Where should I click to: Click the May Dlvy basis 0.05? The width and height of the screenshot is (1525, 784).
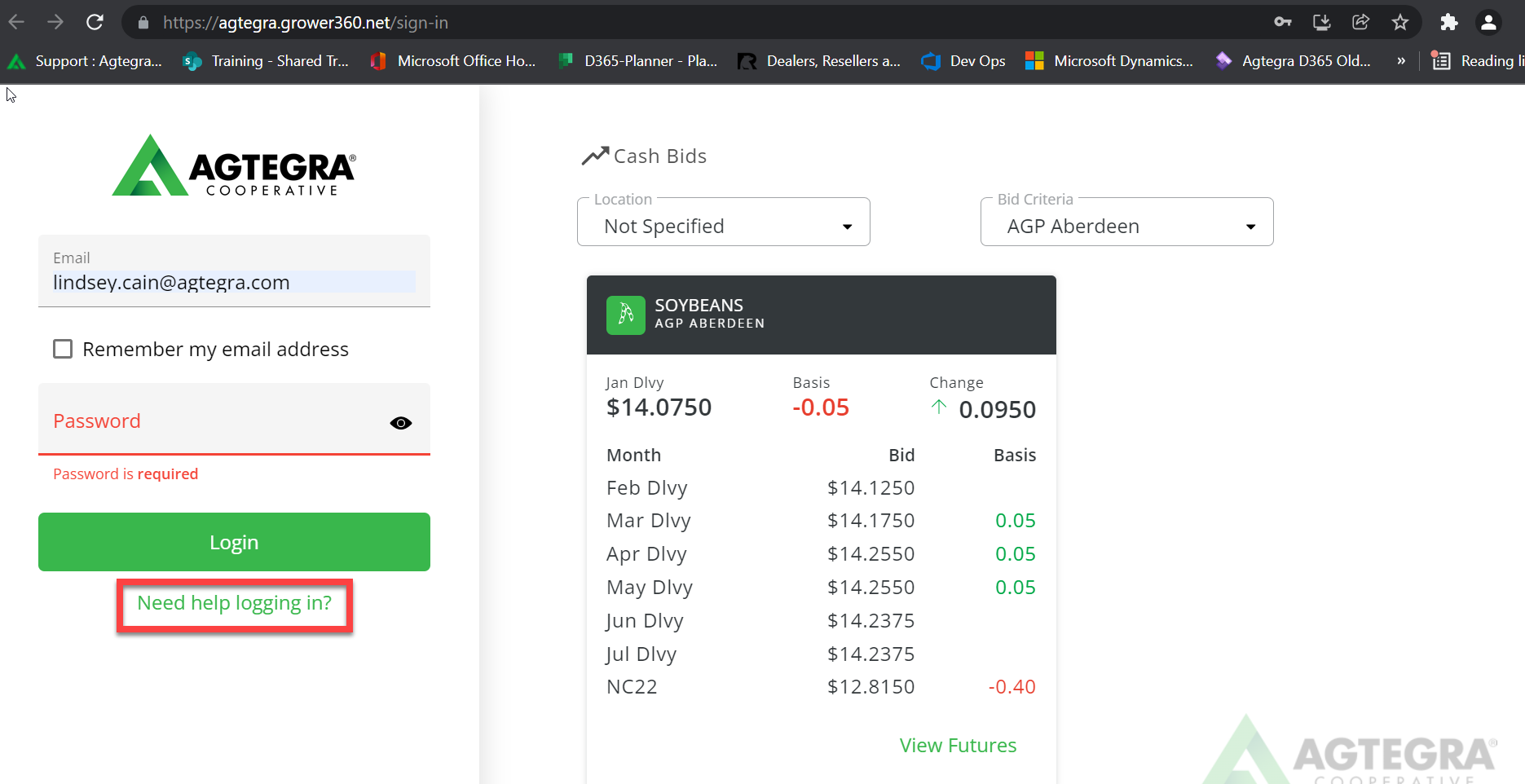1016,588
